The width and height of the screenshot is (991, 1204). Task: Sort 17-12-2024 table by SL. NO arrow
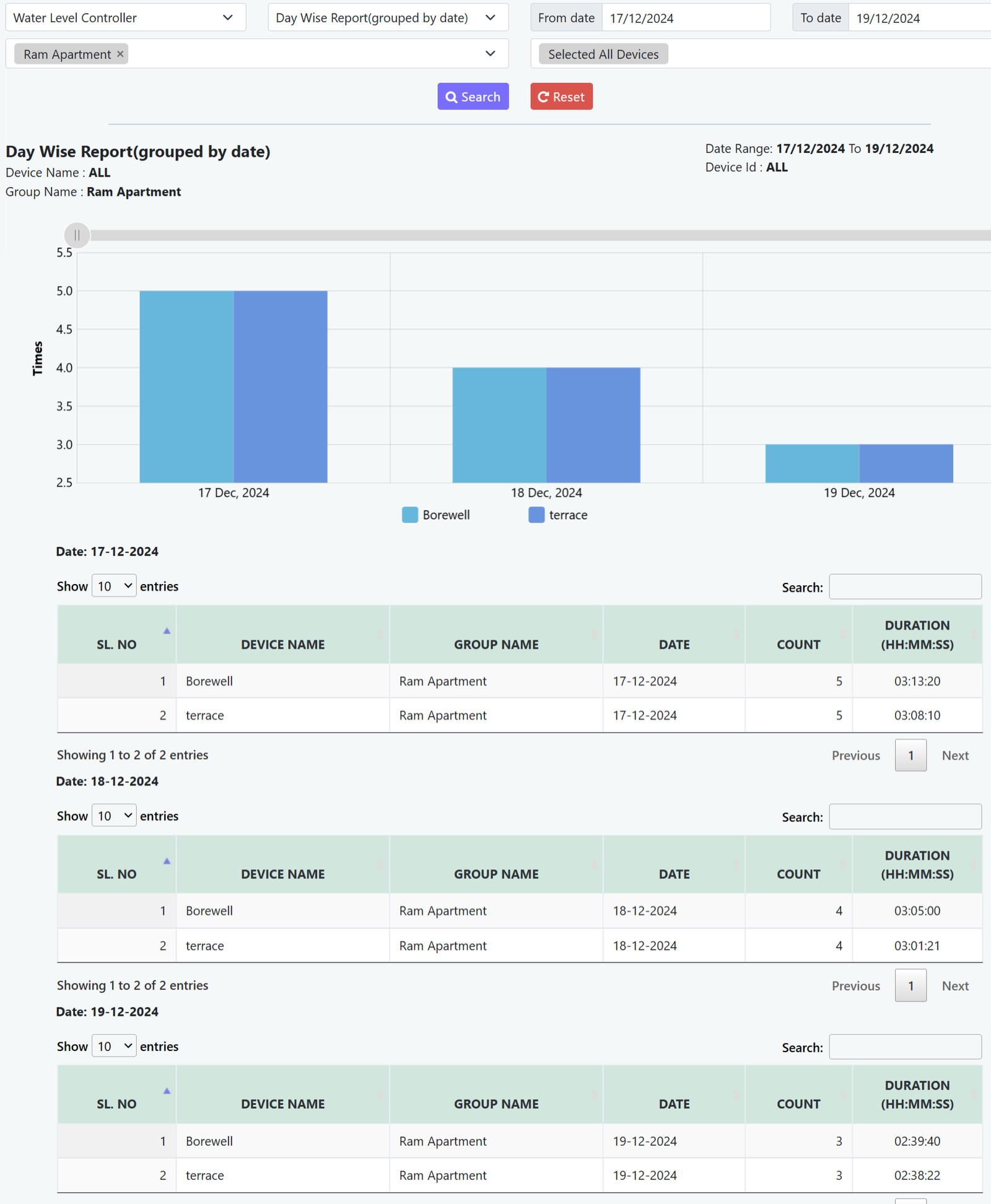(167, 631)
